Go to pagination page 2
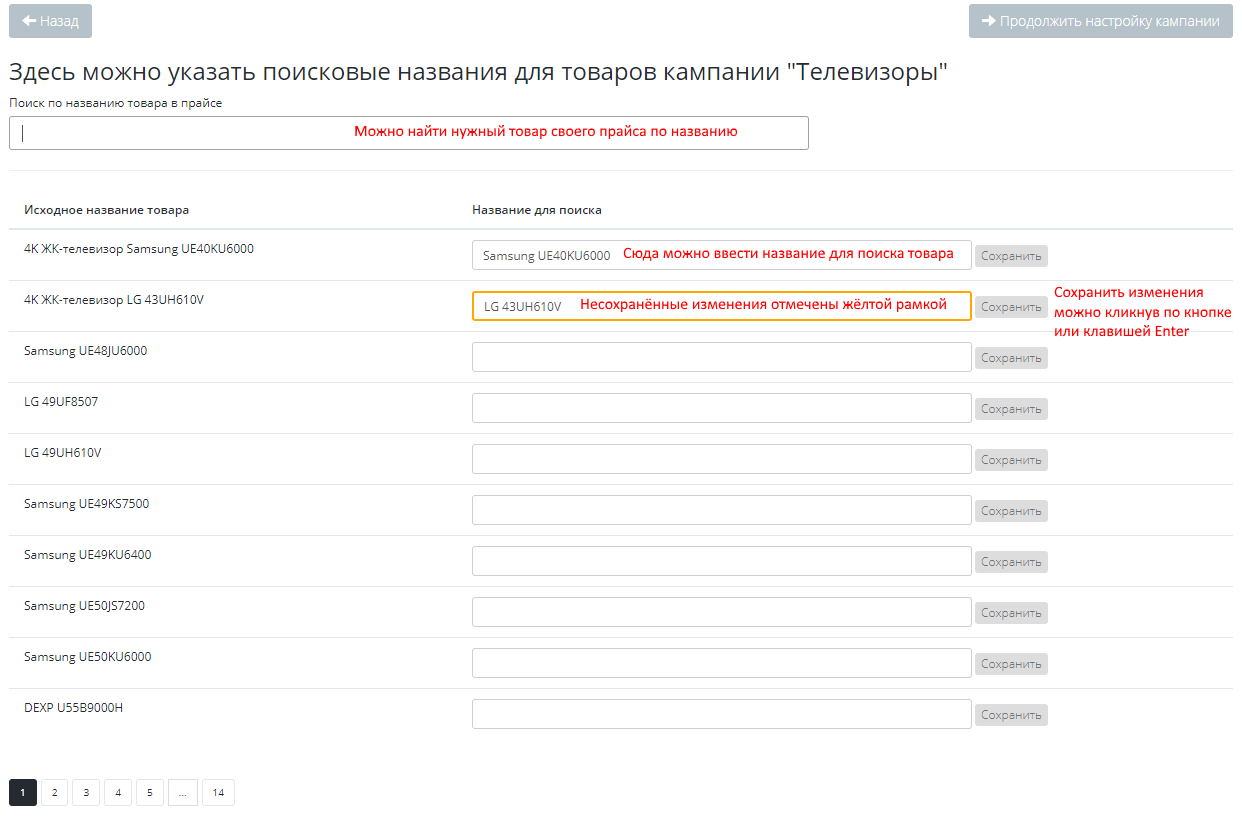The image size is (1242, 826). [54, 793]
